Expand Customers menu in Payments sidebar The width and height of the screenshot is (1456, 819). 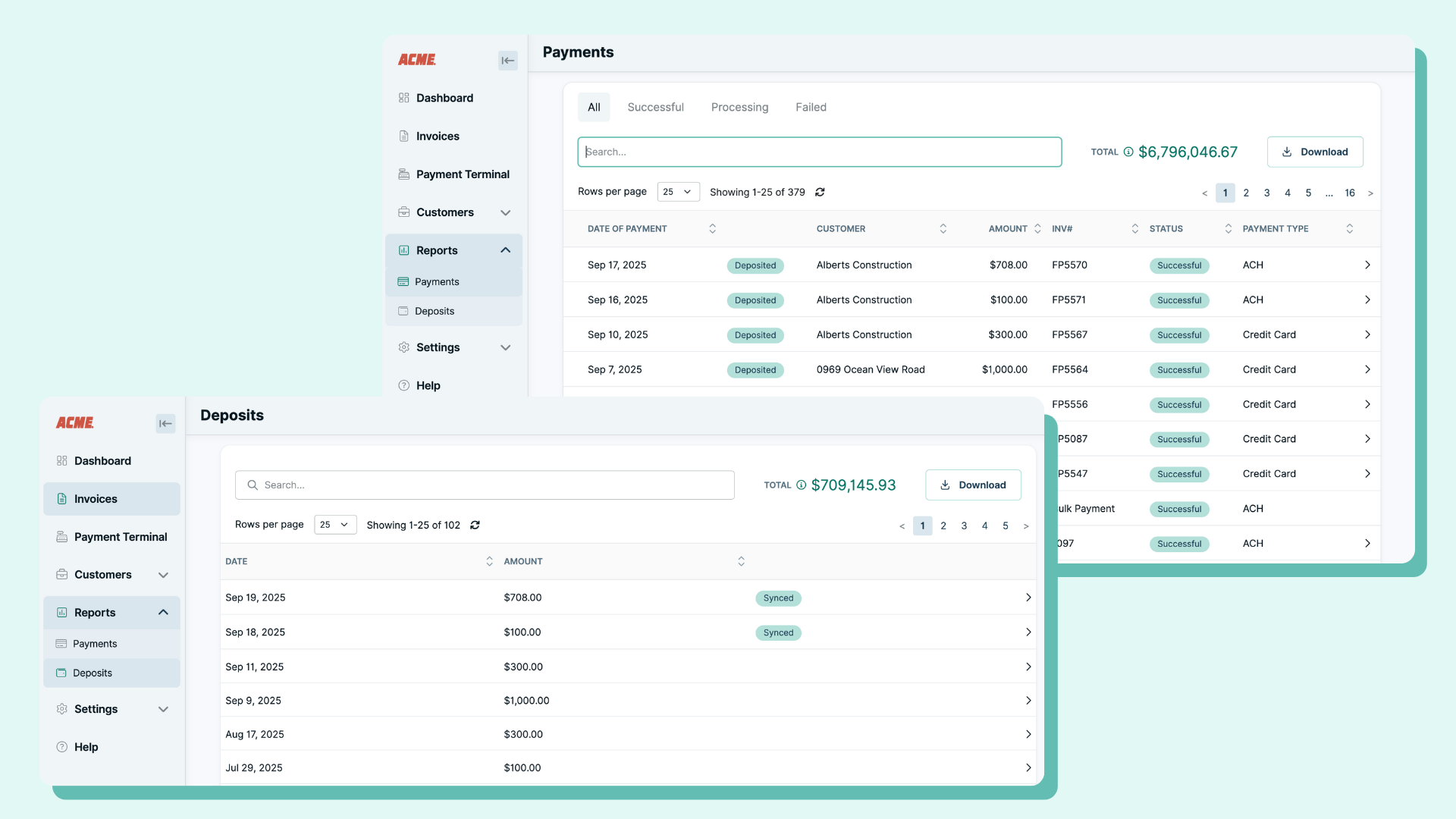point(506,212)
